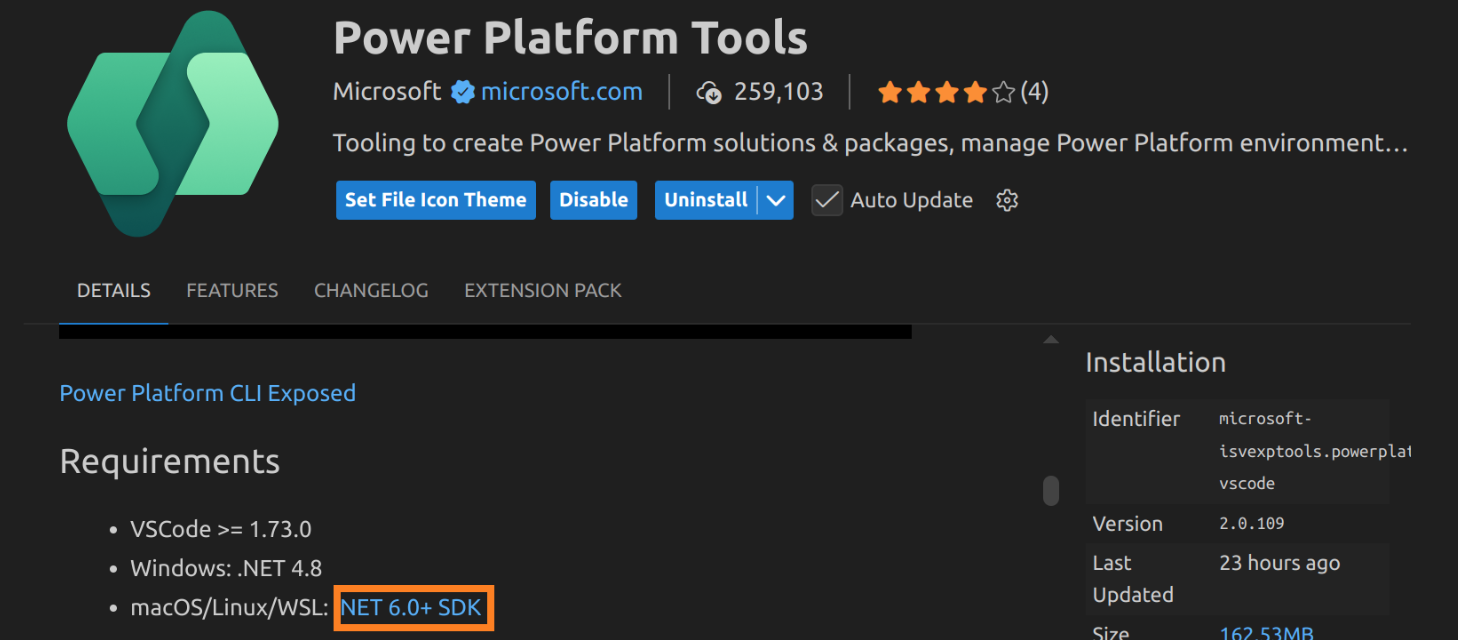Click the Disable button
1458x640 pixels.
tap(594, 200)
